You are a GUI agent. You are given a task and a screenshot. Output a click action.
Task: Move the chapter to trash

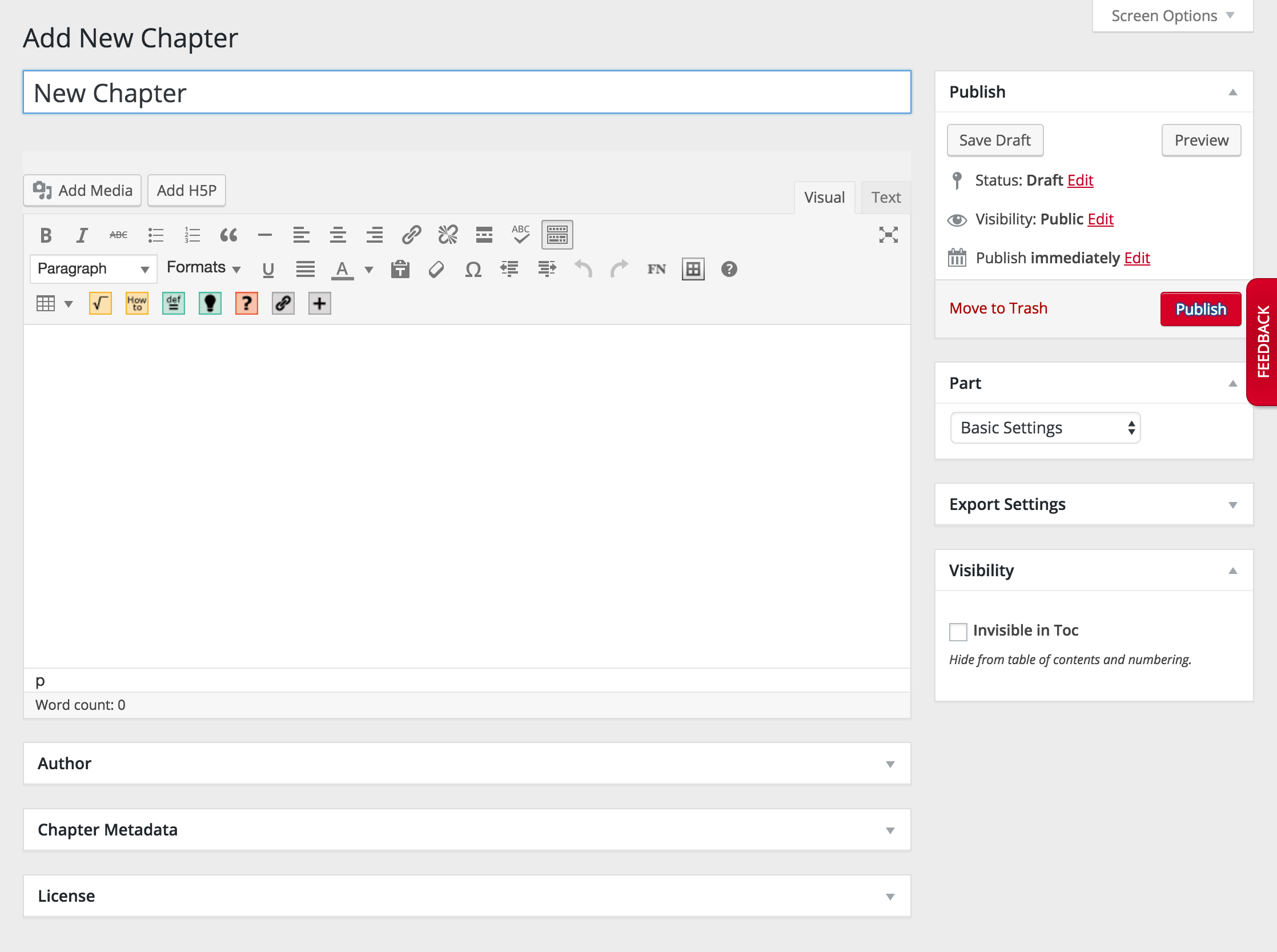pos(998,308)
